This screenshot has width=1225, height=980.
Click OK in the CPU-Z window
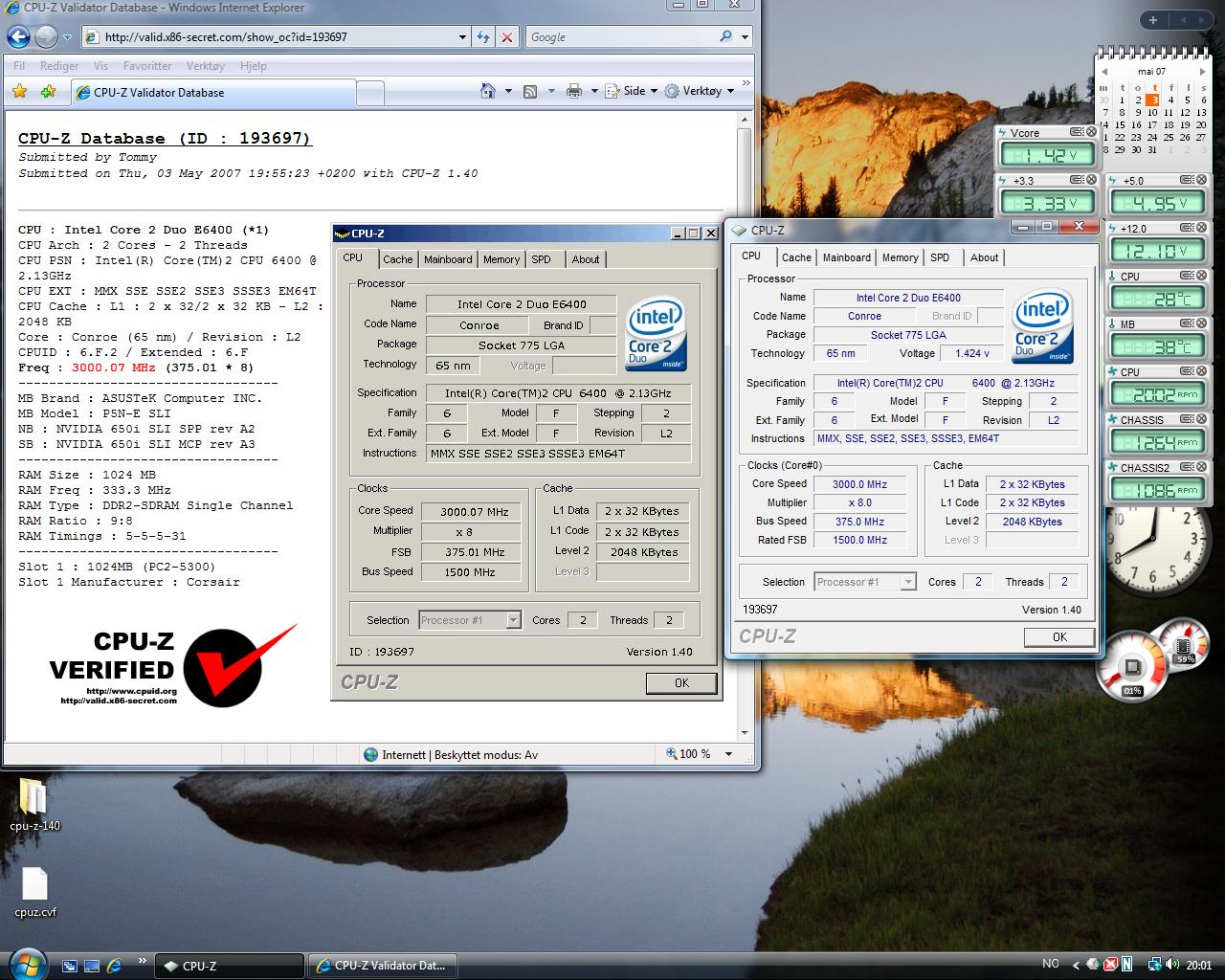point(1059,636)
